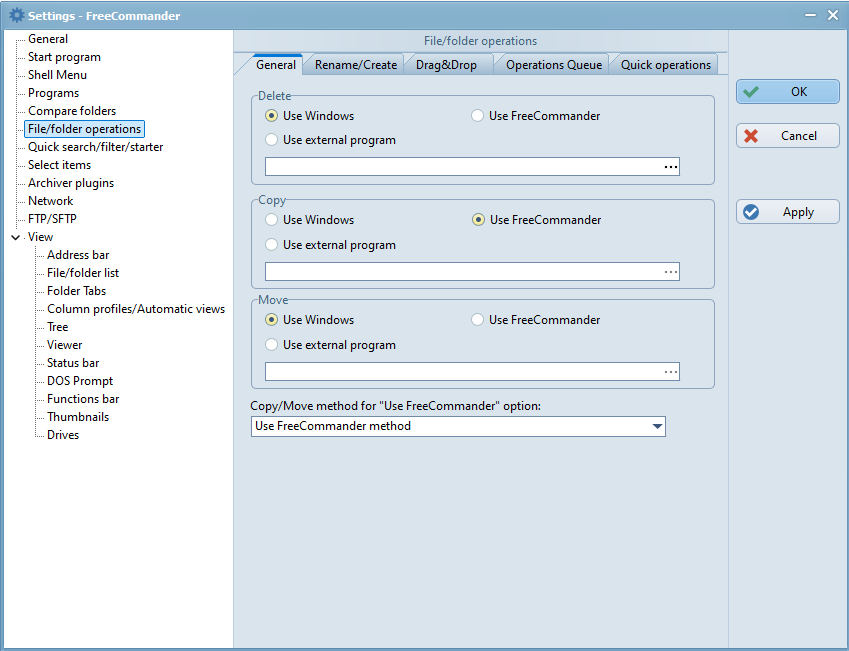Browse for Move external program

coord(671,372)
